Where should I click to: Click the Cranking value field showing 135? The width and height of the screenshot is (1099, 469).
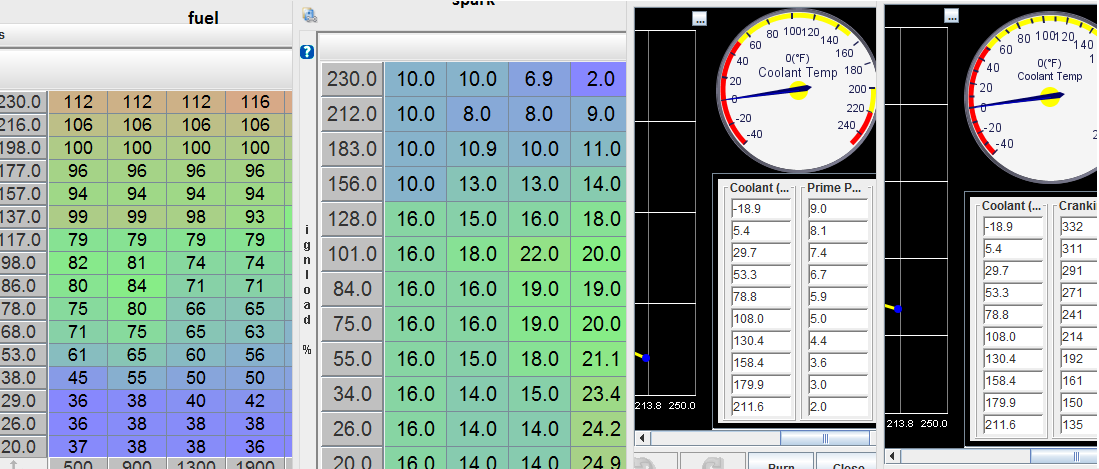click(x=1078, y=425)
